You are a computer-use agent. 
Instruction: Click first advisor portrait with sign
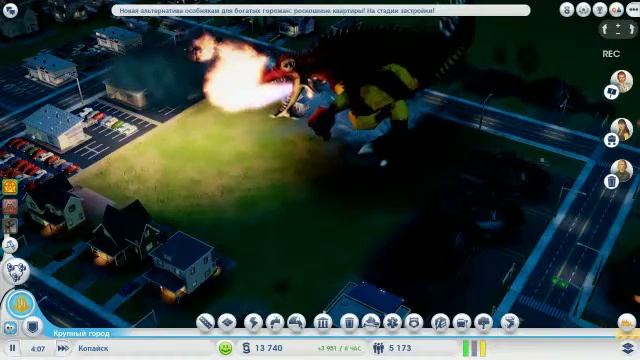(x=622, y=81)
